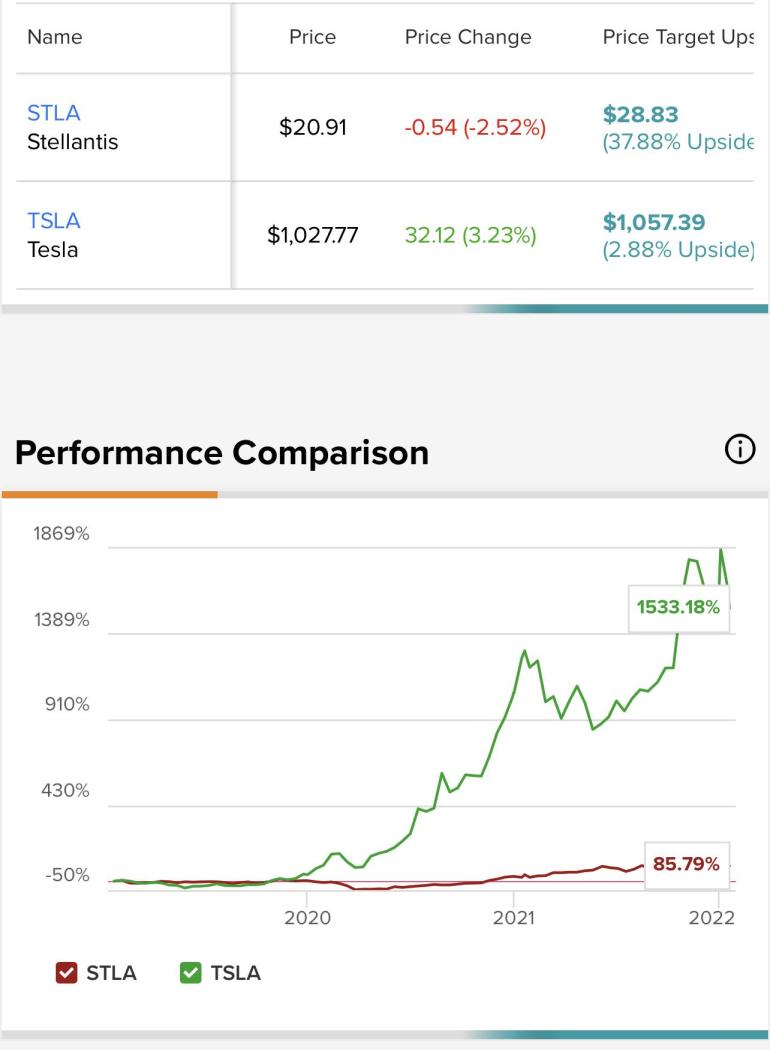Click the 2020 x-axis marker
770x1050 pixels.
[308, 919]
